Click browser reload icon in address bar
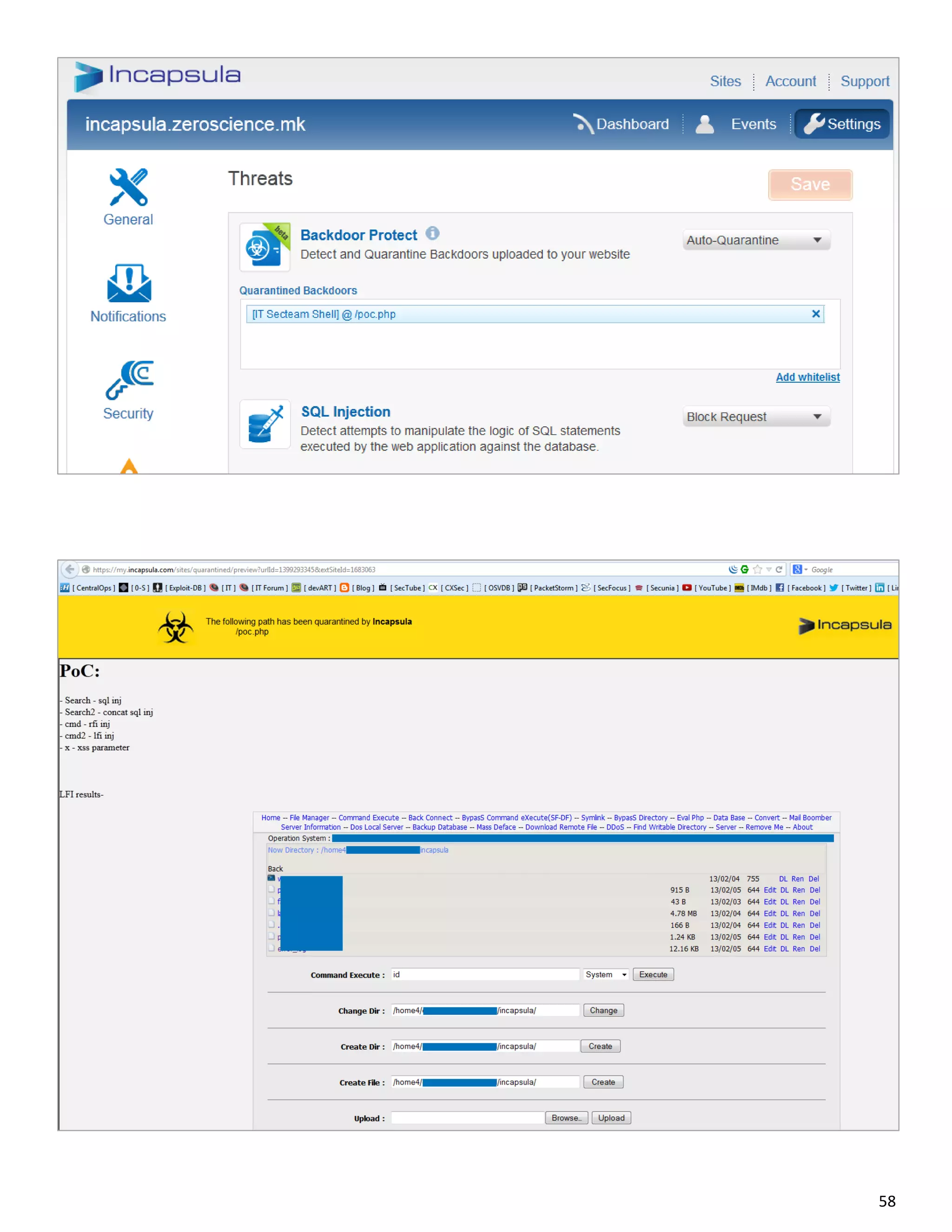The height and width of the screenshot is (1232, 952). point(779,569)
